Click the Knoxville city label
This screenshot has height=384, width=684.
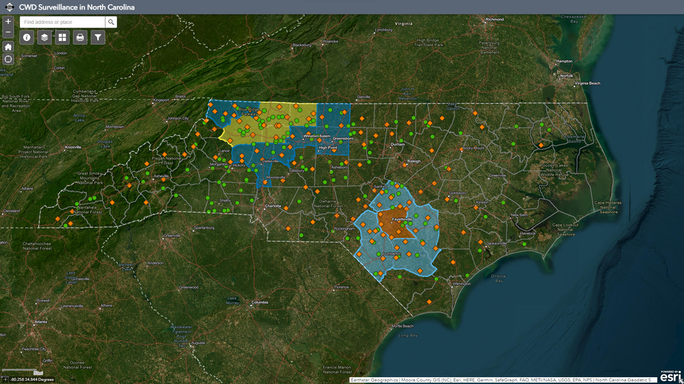click(73, 147)
